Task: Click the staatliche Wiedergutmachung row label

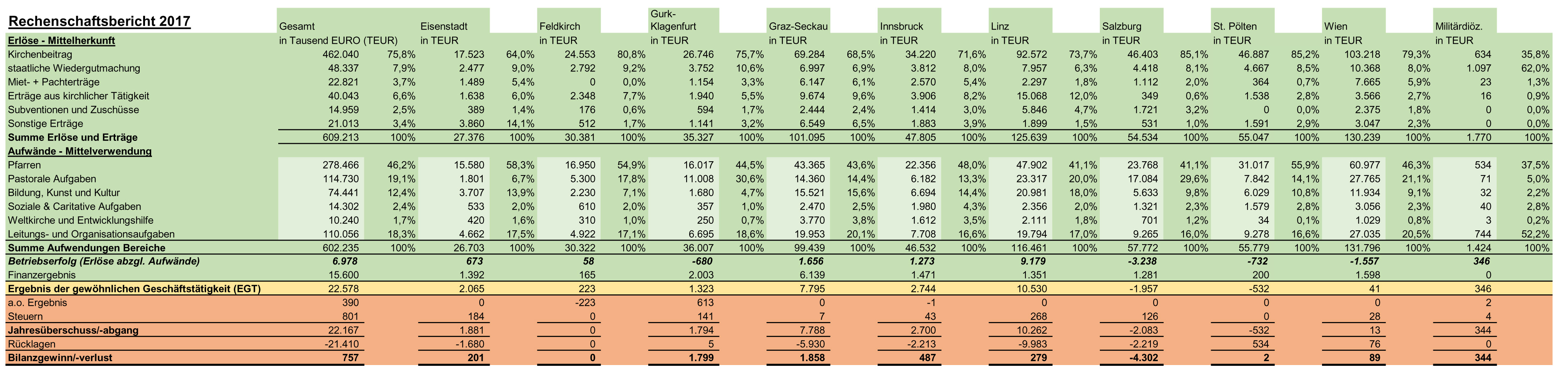Action: [74, 68]
